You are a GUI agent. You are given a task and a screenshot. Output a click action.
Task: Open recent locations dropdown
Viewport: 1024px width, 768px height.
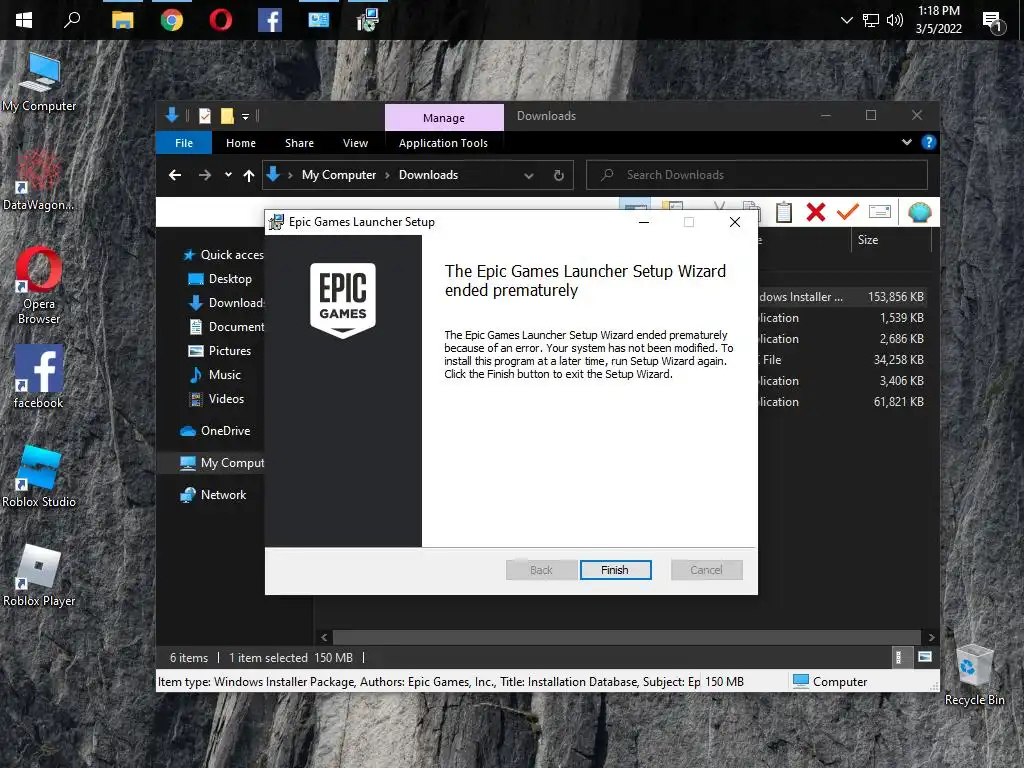click(228, 175)
